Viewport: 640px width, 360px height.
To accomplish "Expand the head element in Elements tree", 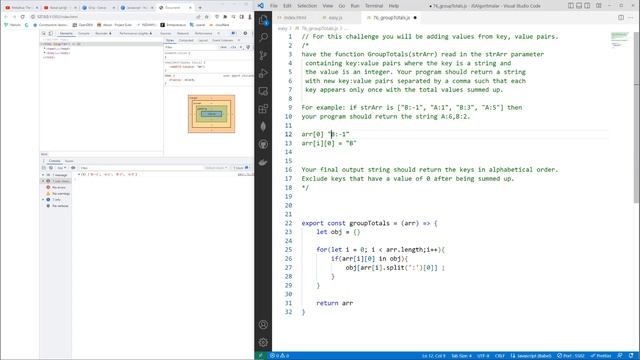I will pyautogui.click(x=44, y=49).
